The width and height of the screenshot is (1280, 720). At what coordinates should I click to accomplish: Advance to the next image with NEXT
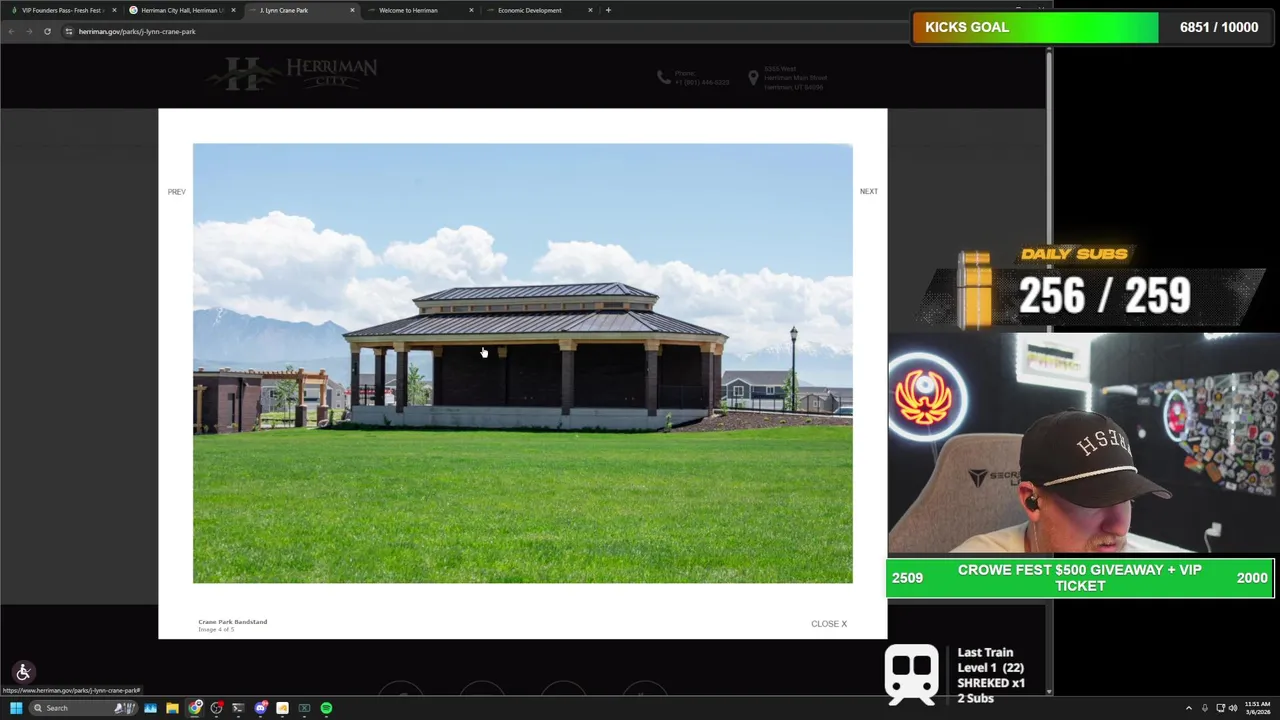tap(868, 191)
